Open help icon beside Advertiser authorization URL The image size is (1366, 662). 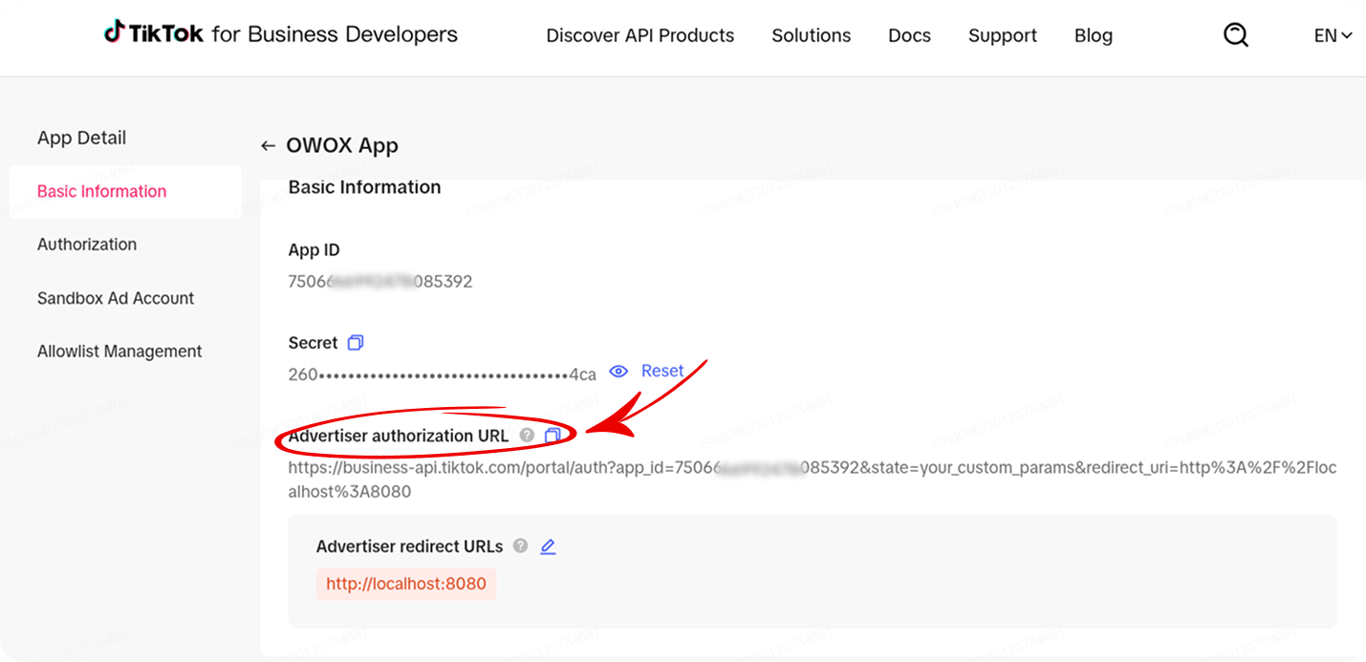point(527,435)
